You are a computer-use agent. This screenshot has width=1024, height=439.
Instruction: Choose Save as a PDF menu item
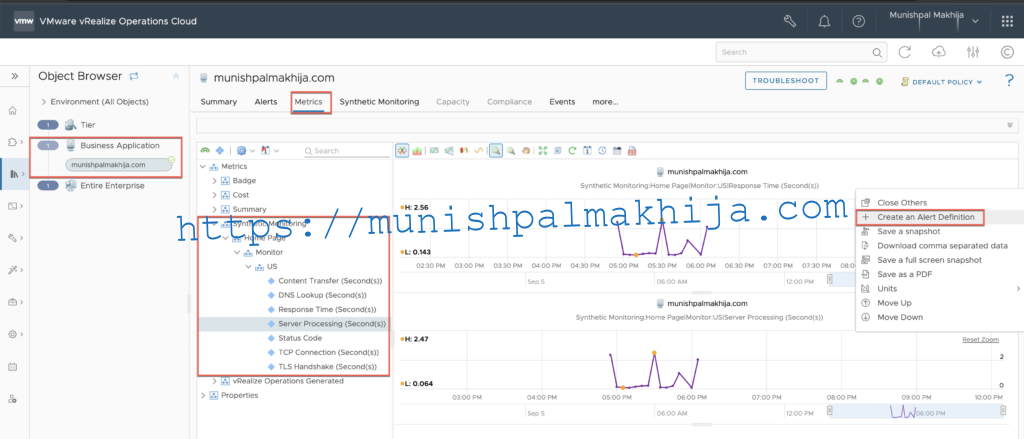[x=904, y=274]
